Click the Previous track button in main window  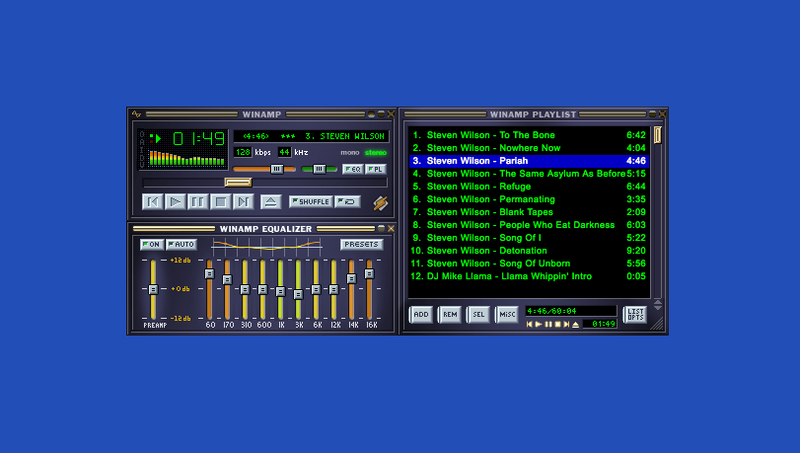[153, 202]
